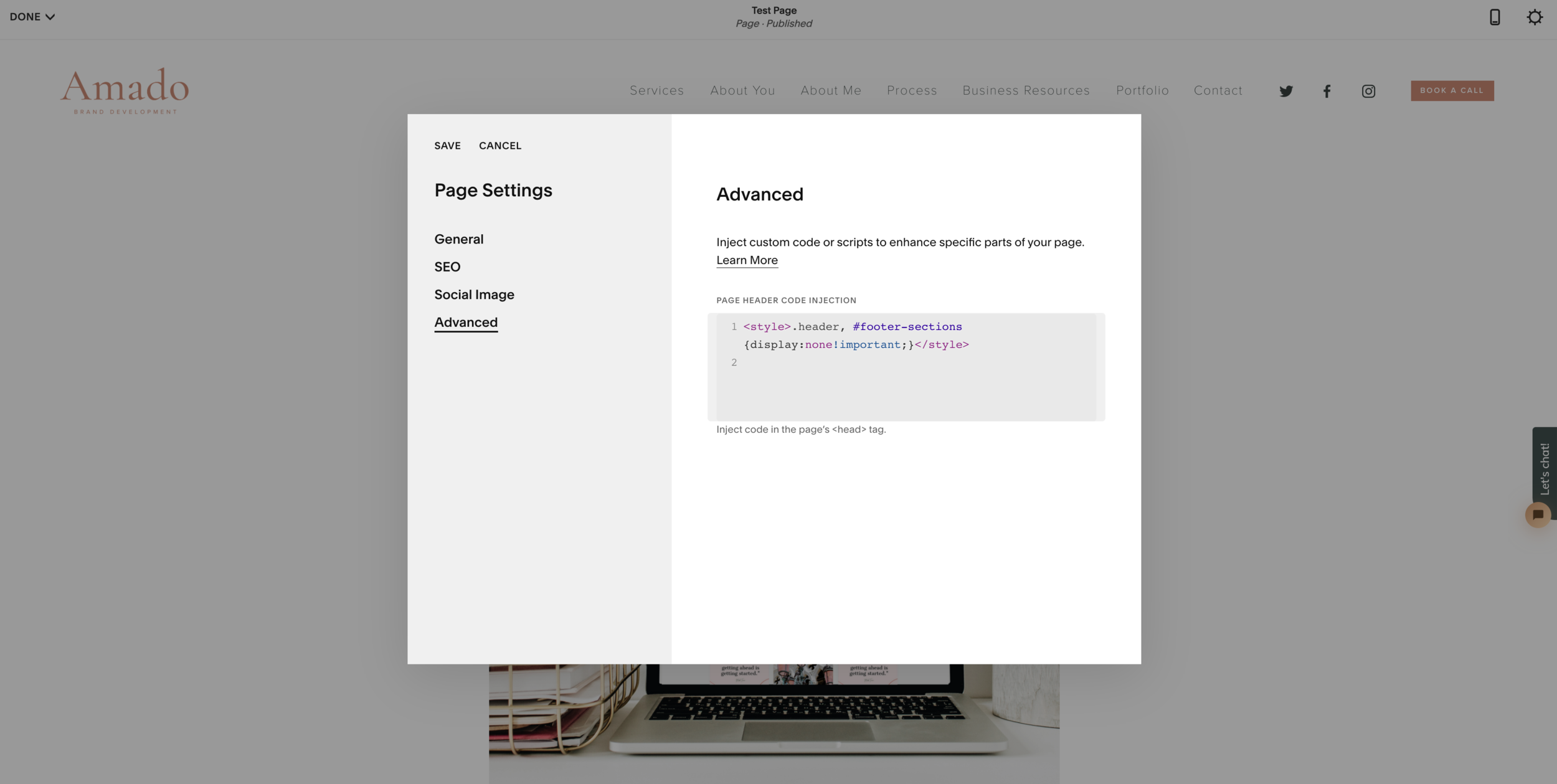Save the page settings
The width and height of the screenshot is (1557, 784).
click(x=447, y=146)
